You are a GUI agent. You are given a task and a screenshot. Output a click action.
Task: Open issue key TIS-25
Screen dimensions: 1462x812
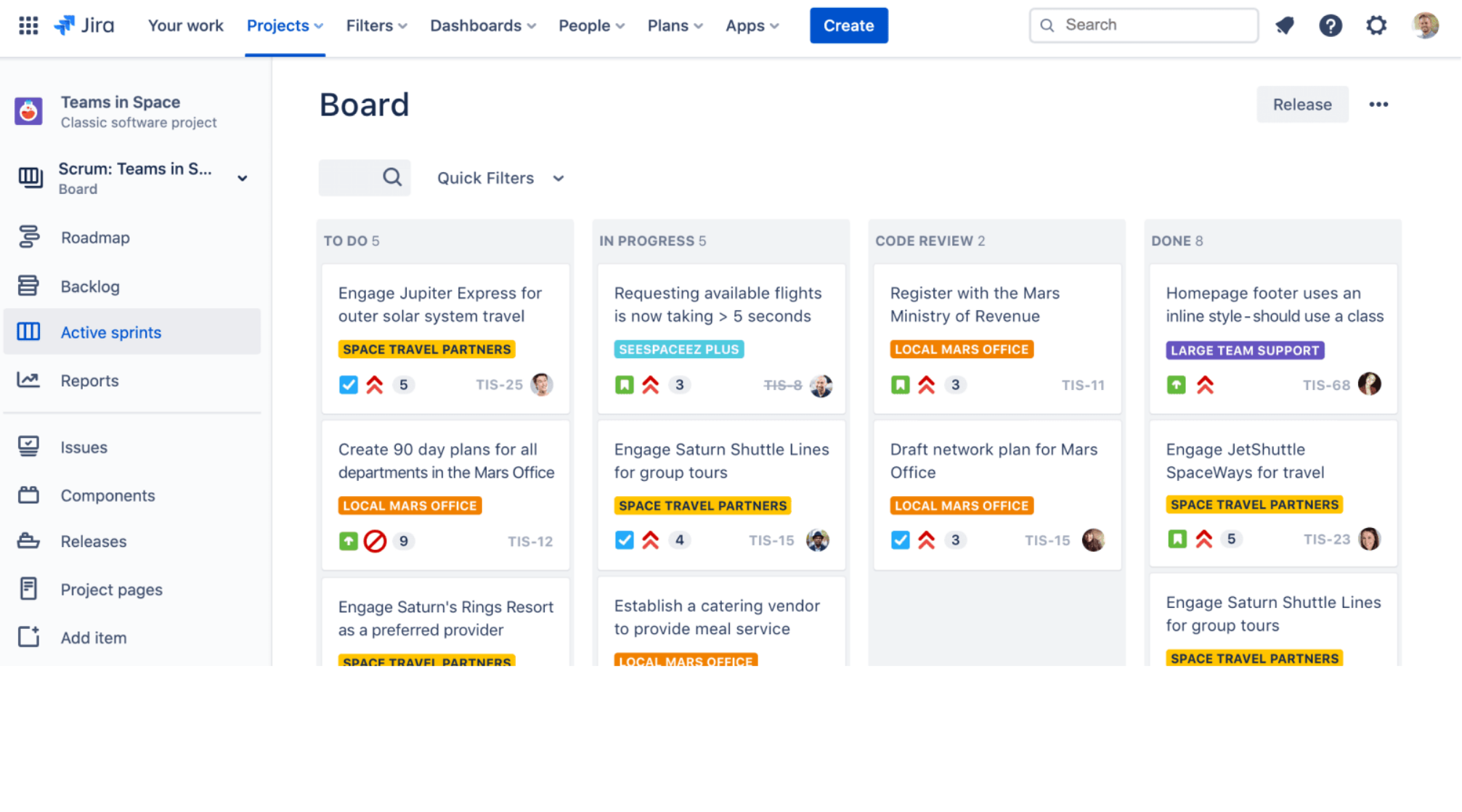[499, 385]
